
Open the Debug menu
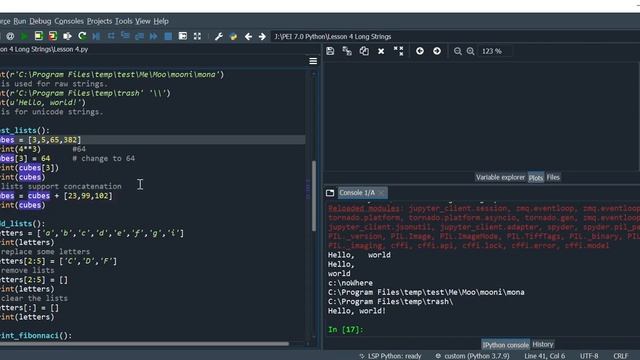coord(40,21)
